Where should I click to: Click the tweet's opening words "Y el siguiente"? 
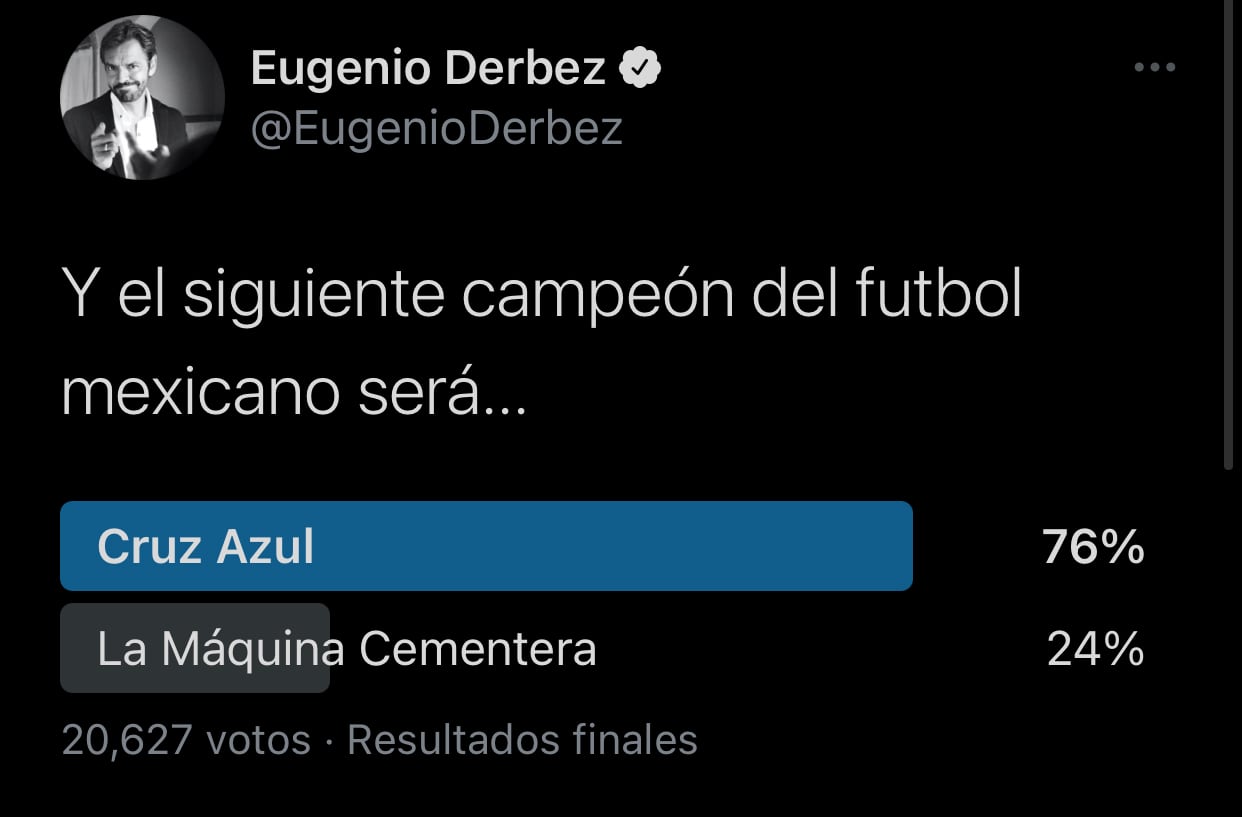pos(250,296)
